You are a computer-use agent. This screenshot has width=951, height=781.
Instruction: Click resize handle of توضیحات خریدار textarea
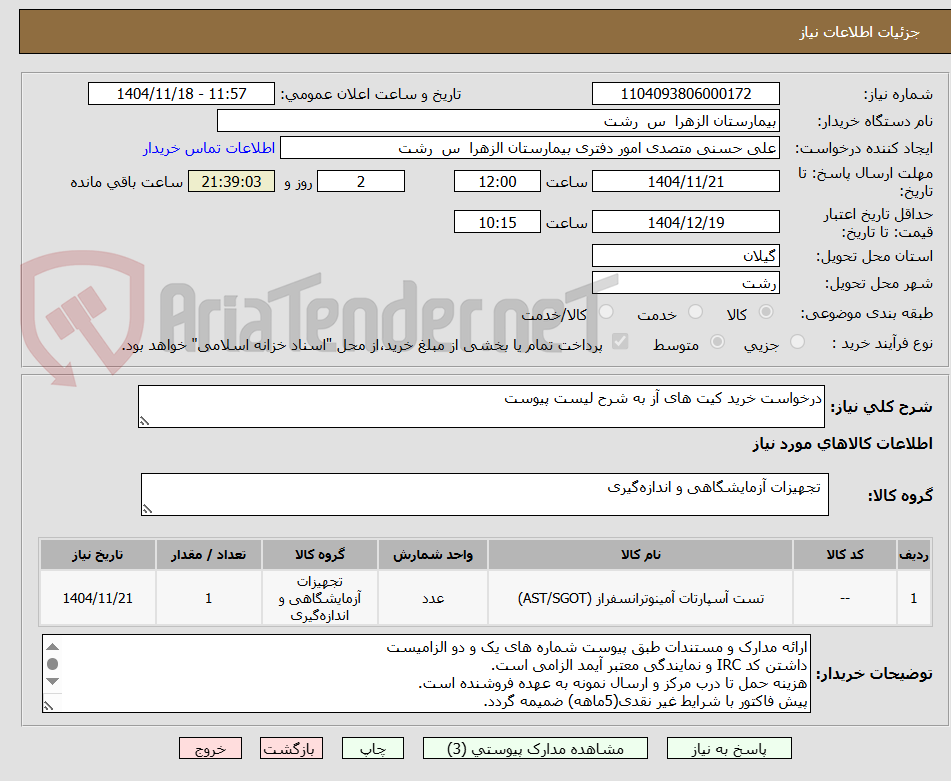49,706
